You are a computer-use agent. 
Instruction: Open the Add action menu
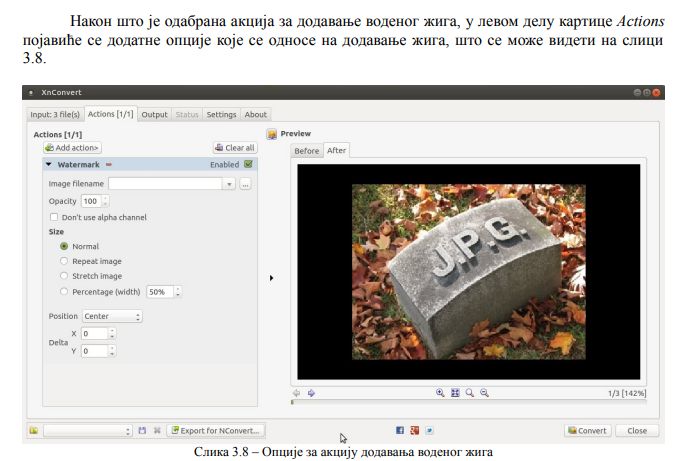pyautogui.click(x=72, y=148)
